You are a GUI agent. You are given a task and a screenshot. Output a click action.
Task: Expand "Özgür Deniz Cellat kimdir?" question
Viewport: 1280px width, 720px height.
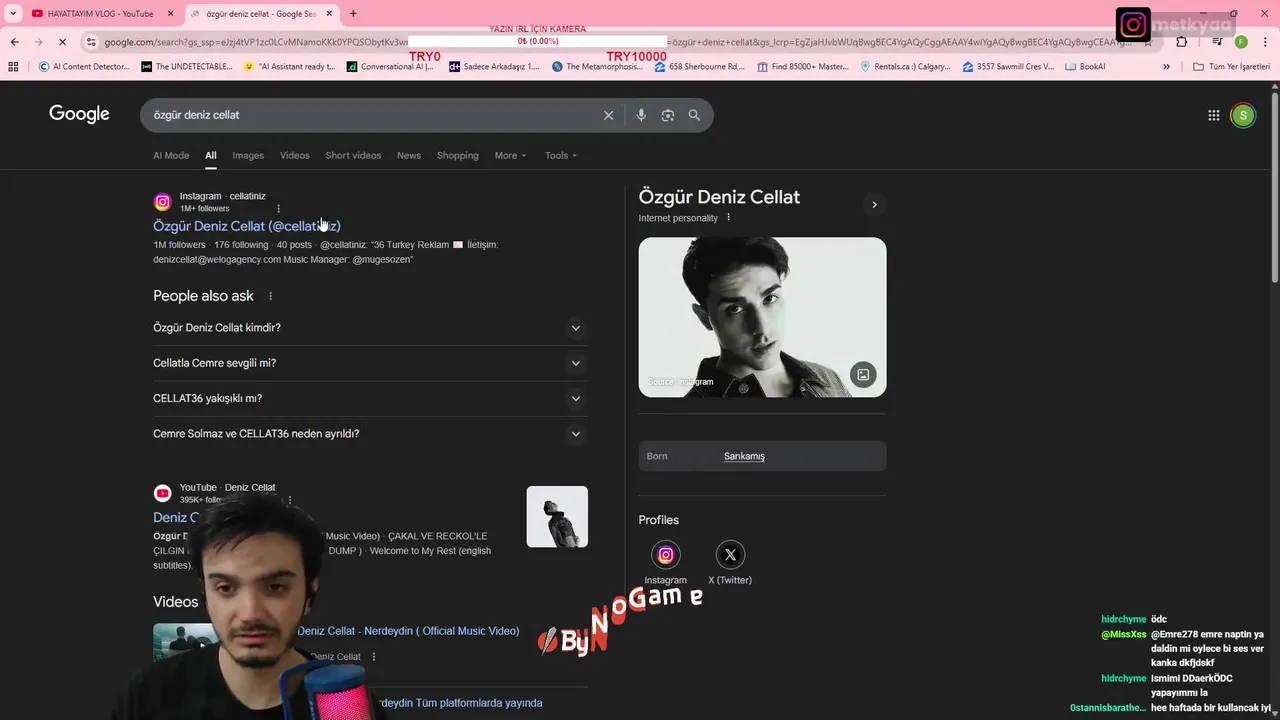370,328
